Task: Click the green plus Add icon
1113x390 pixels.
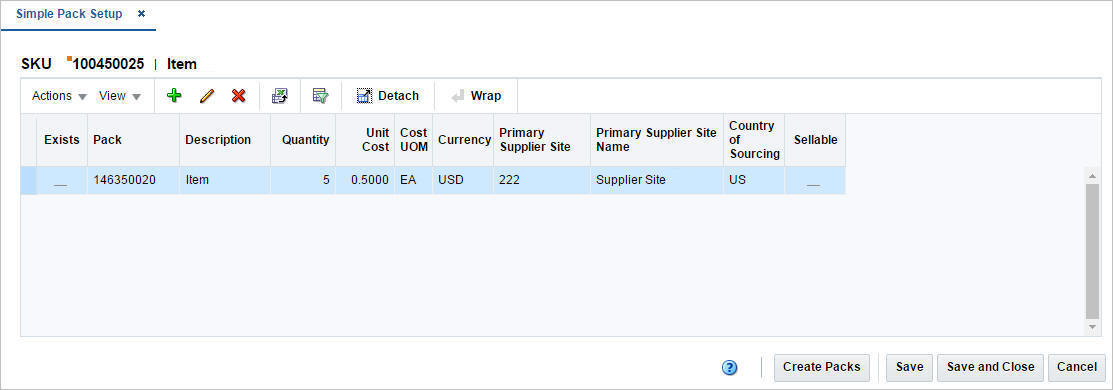Action: 174,95
